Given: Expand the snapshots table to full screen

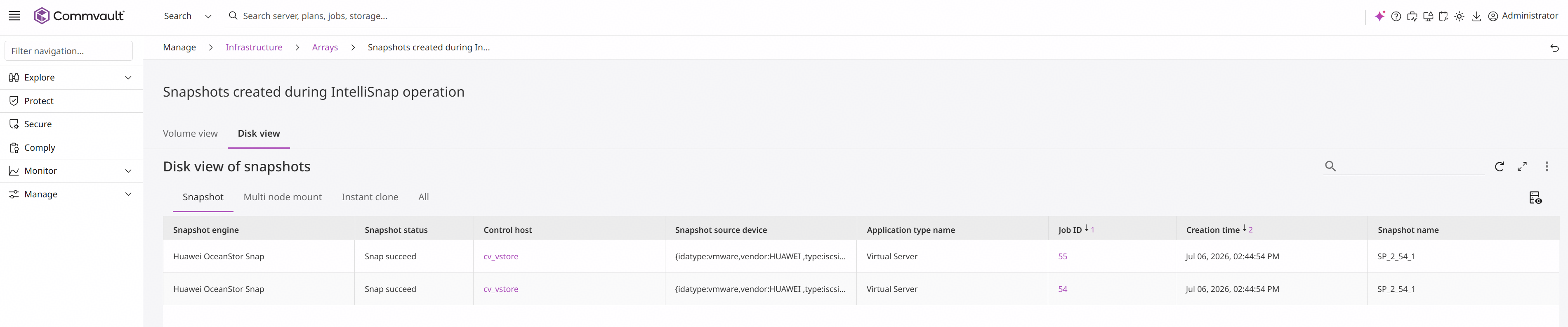Looking at the screenshot, I should tap(1522, 166).
